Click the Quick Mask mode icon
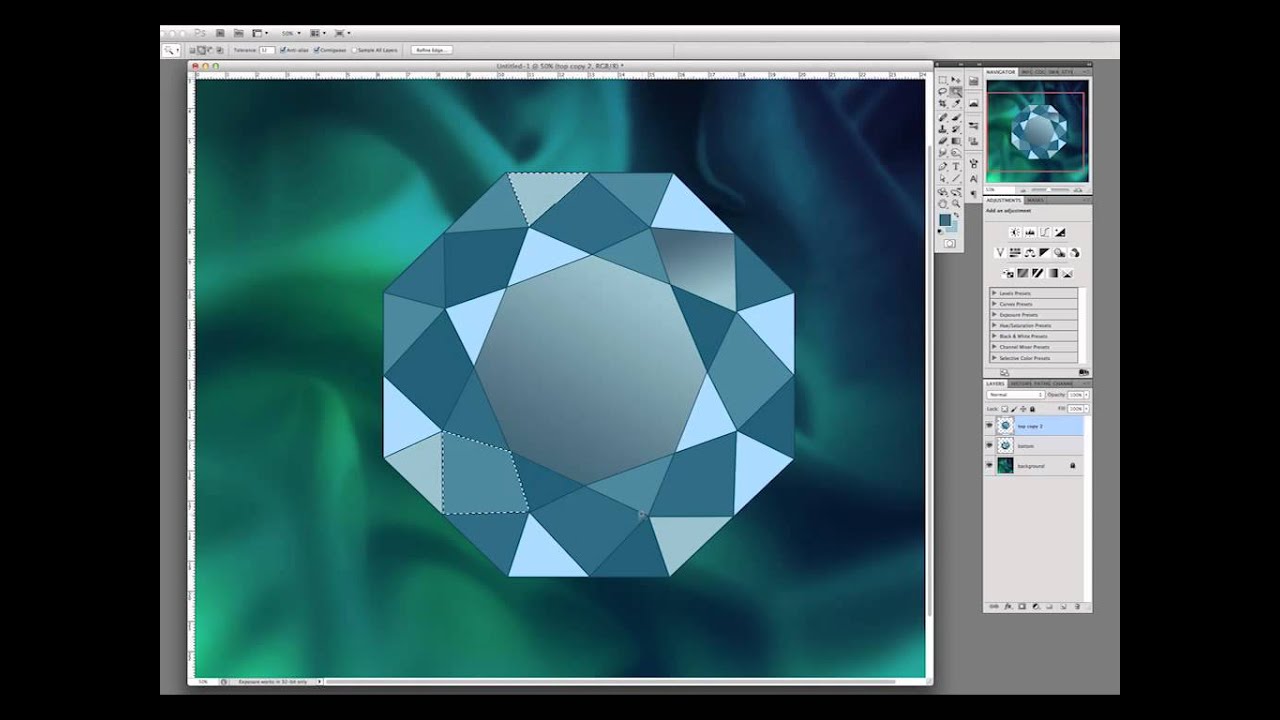Image resolution: width=1280 pixels, height=720 pixels. point(949,243)
